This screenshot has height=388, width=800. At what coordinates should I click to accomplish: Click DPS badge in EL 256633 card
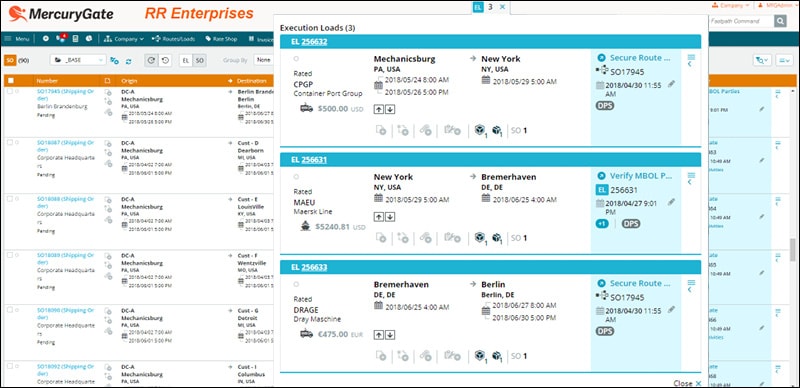coord(605,331)
